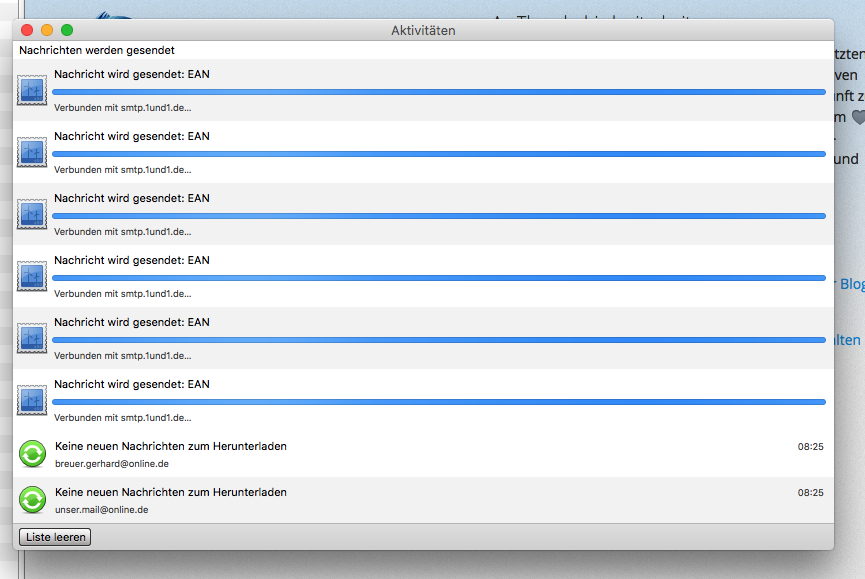Image resolution: width=865 pixels, height=579 pixels.
Task: Click the progress bar of the fifth sending message
Action: 439,340
